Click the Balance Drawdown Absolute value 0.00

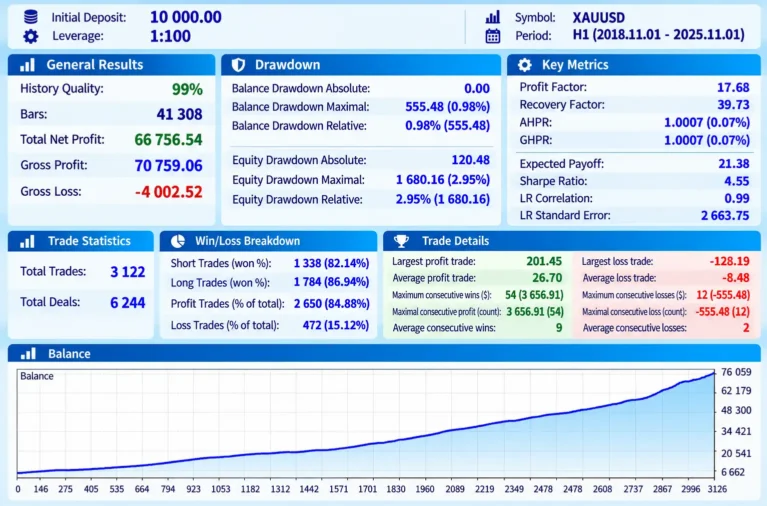[x=477, y=89]
